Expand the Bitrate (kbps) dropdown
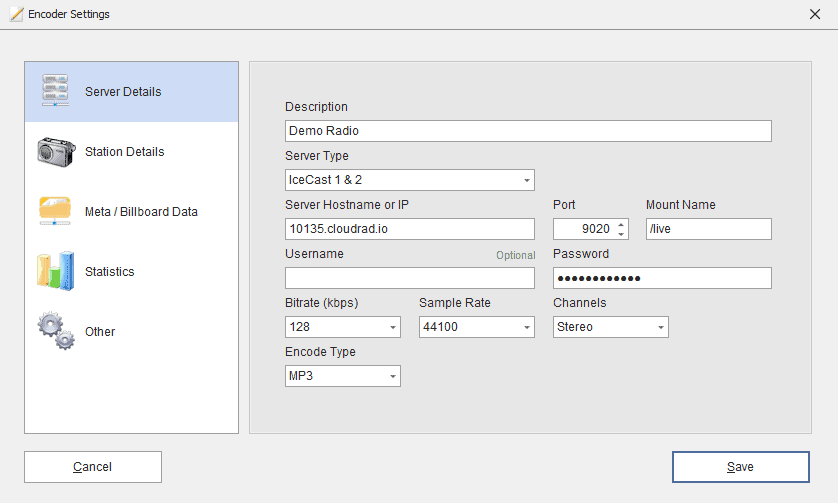838x503 pixels. (x=392, y=327)
